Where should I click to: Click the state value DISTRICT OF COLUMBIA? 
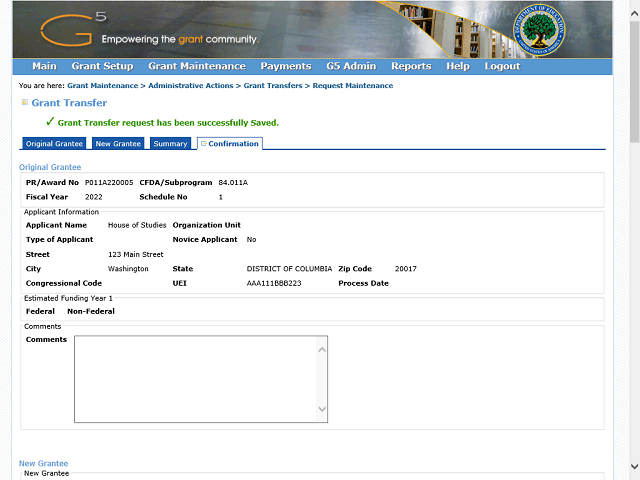tap(289, 269)
